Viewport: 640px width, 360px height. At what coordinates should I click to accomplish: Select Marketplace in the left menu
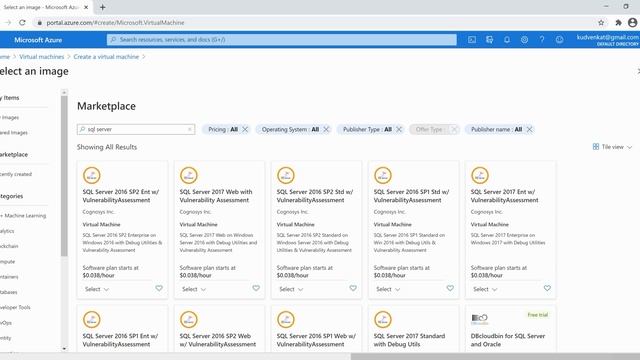point(14,155)
